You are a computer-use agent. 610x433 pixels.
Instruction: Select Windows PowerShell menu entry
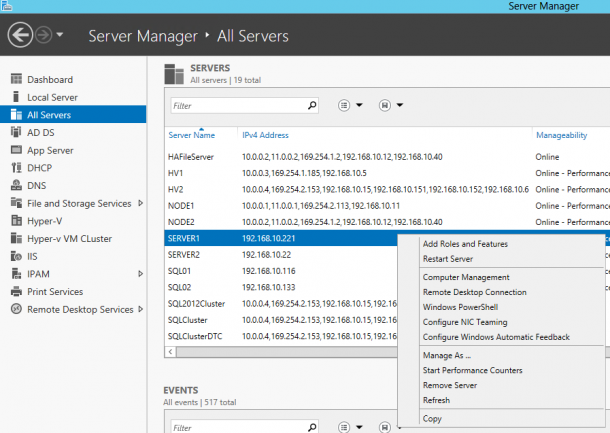[x=460, y=307]
